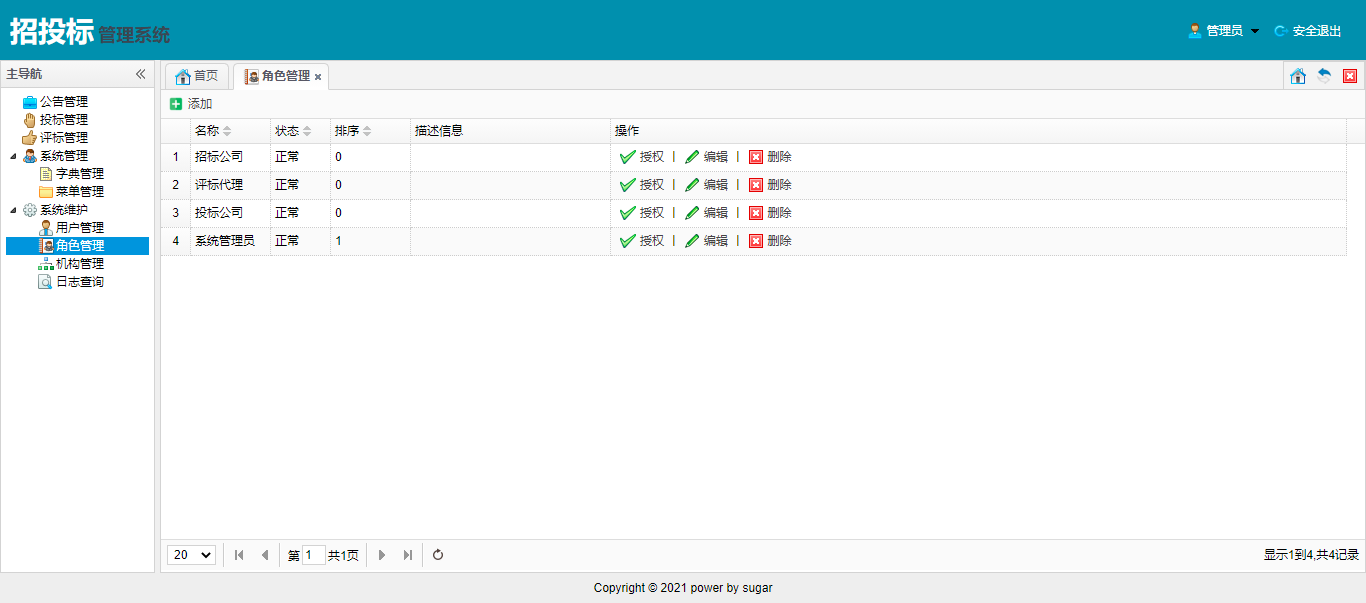Click 授权 for 系统管理员 row

(x=642, y=241)
